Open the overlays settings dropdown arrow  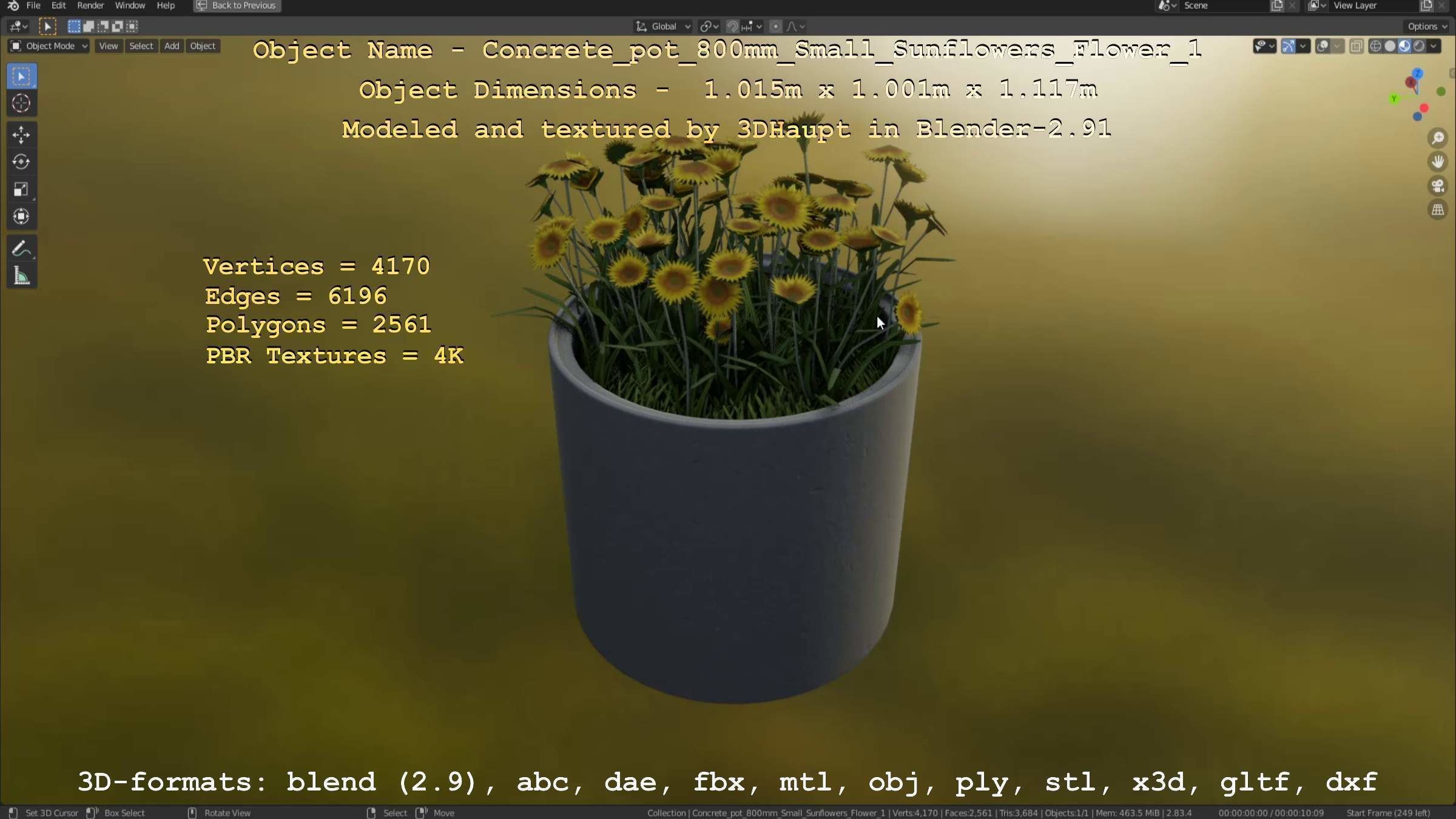pos(1337,46)
